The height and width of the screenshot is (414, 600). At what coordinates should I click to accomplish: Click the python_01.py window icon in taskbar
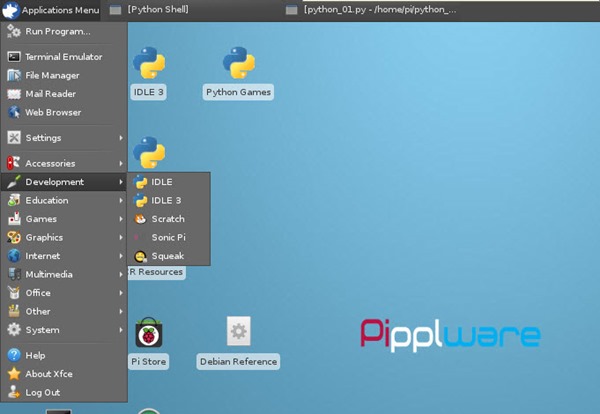292,10
